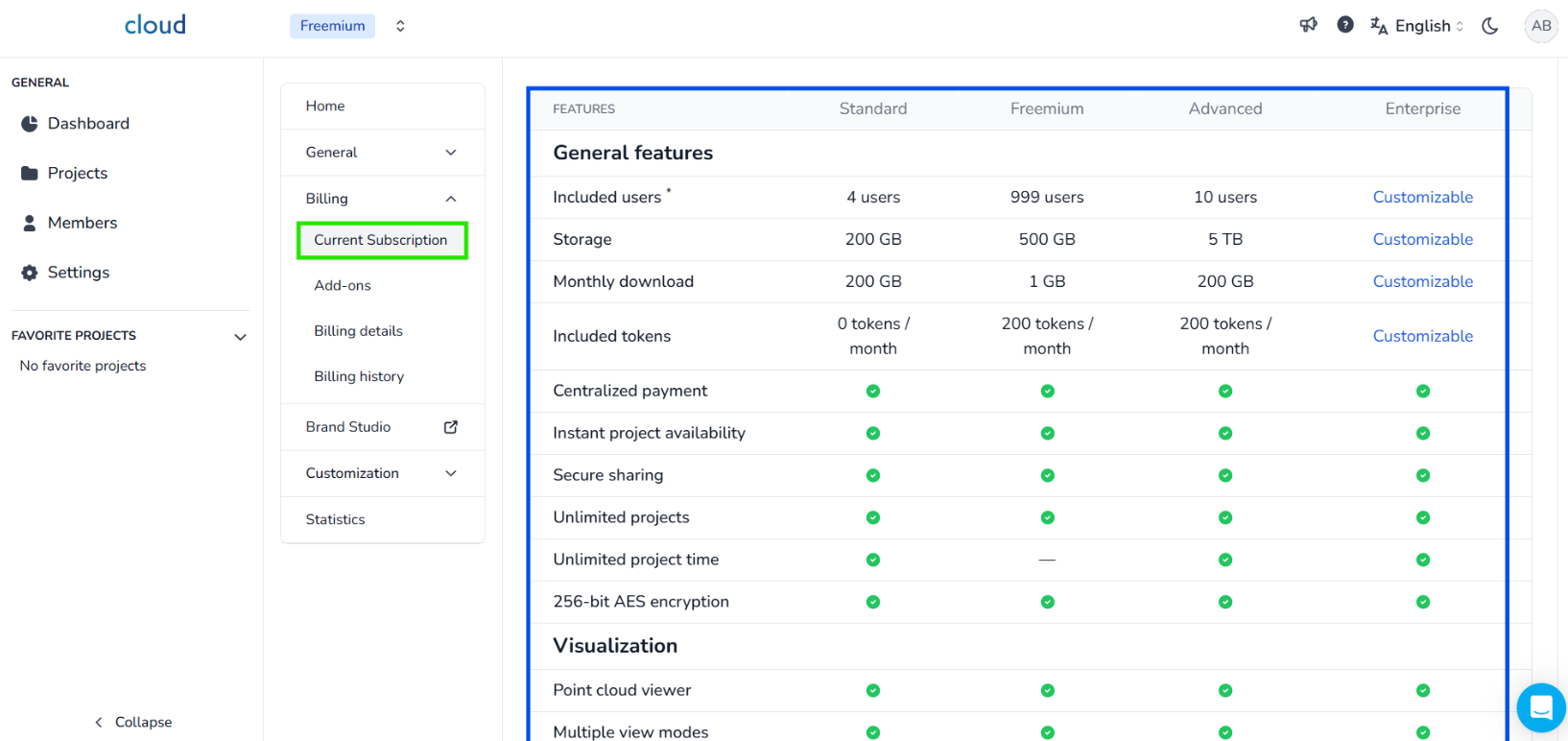Click the announcements megaphone icon
Viewport: 1568px width, 741px height.
(x=1308, y=25)
